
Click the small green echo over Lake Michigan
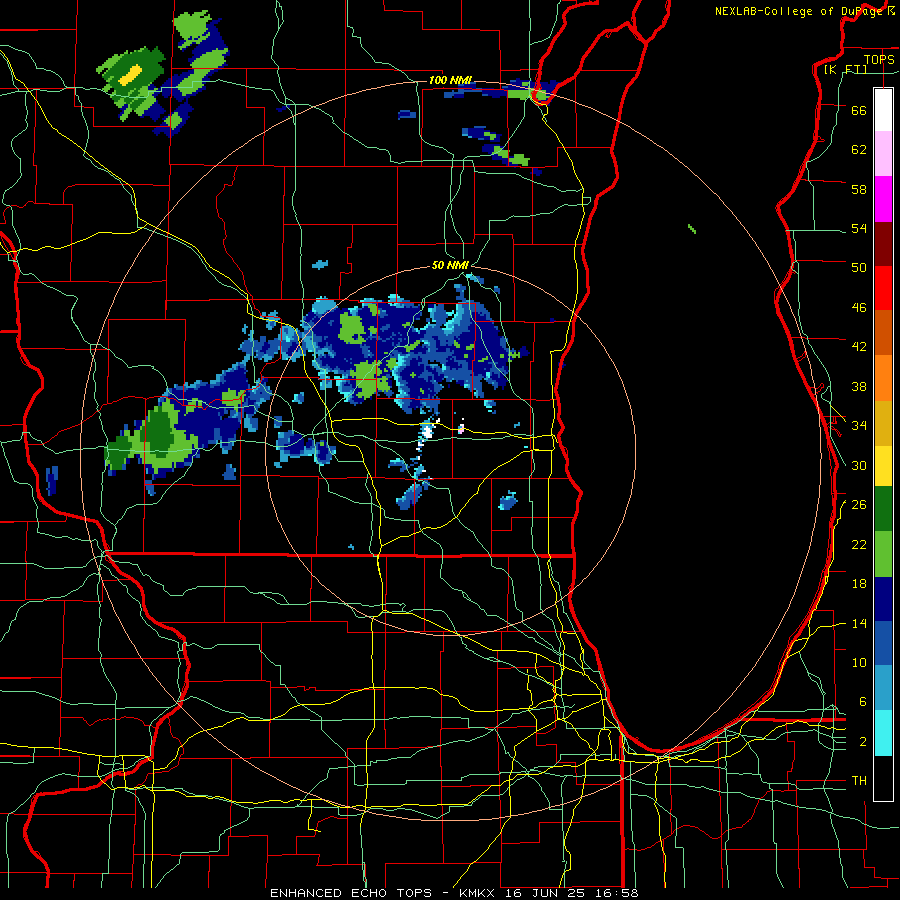(x=692, y=229)
